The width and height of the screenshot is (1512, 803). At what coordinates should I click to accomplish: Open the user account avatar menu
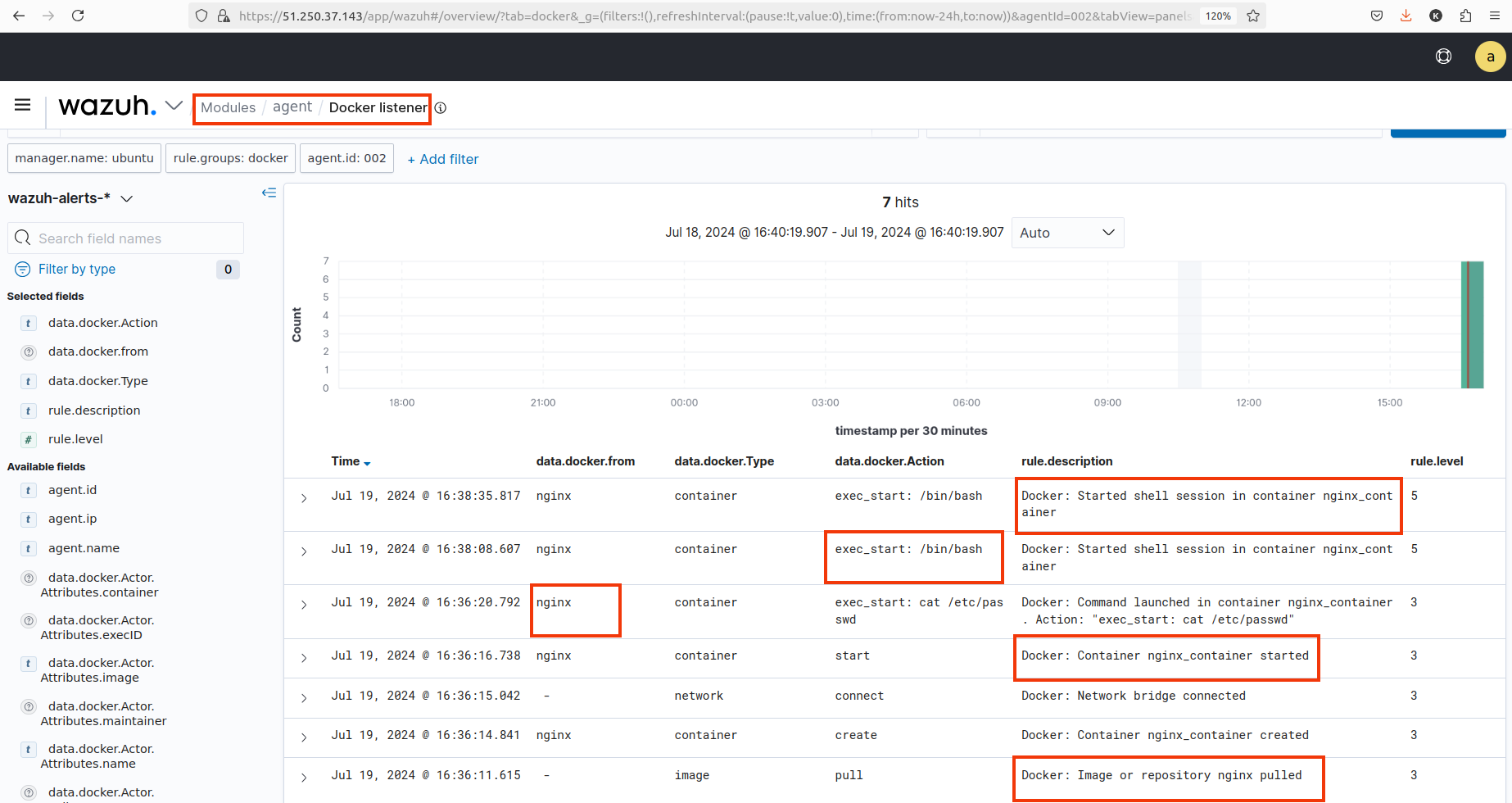pos(1491,57)
